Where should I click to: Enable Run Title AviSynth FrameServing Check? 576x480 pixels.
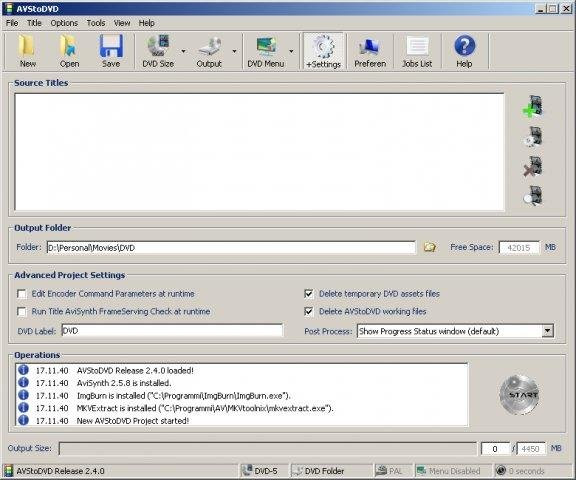pyautogui.click(x=22, y=311)
